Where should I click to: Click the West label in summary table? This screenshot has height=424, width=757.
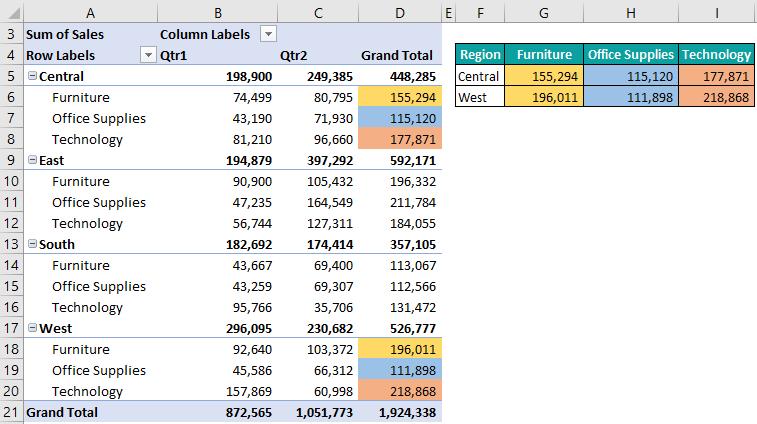coord(480,97)
